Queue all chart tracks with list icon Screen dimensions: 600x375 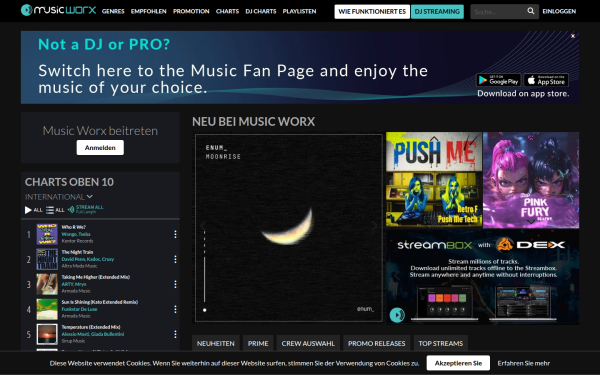(x=55, y=210)
